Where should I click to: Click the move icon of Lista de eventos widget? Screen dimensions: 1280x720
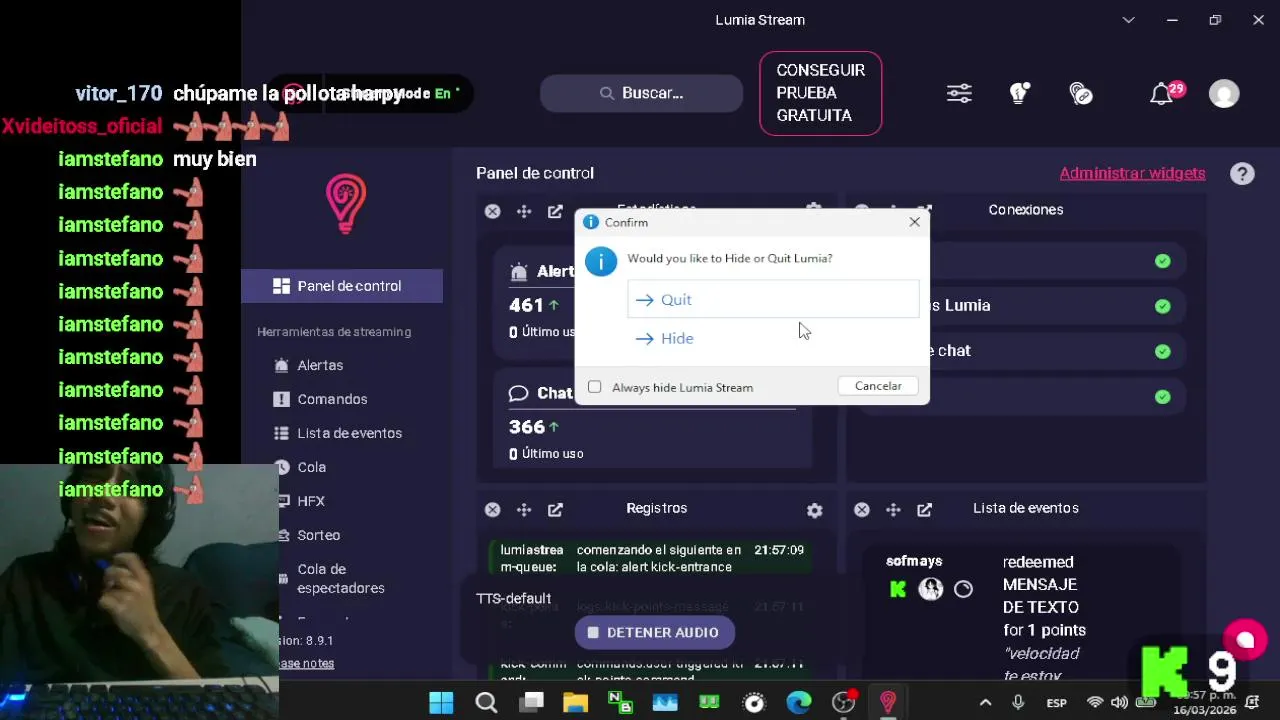coord(893,510)
